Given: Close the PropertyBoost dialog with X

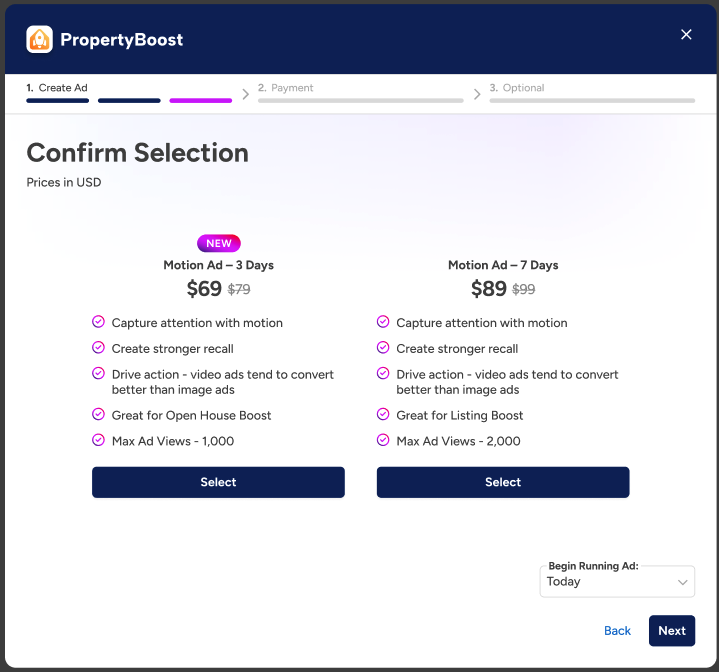Looking at the screenshot, I should click(686, 34).
